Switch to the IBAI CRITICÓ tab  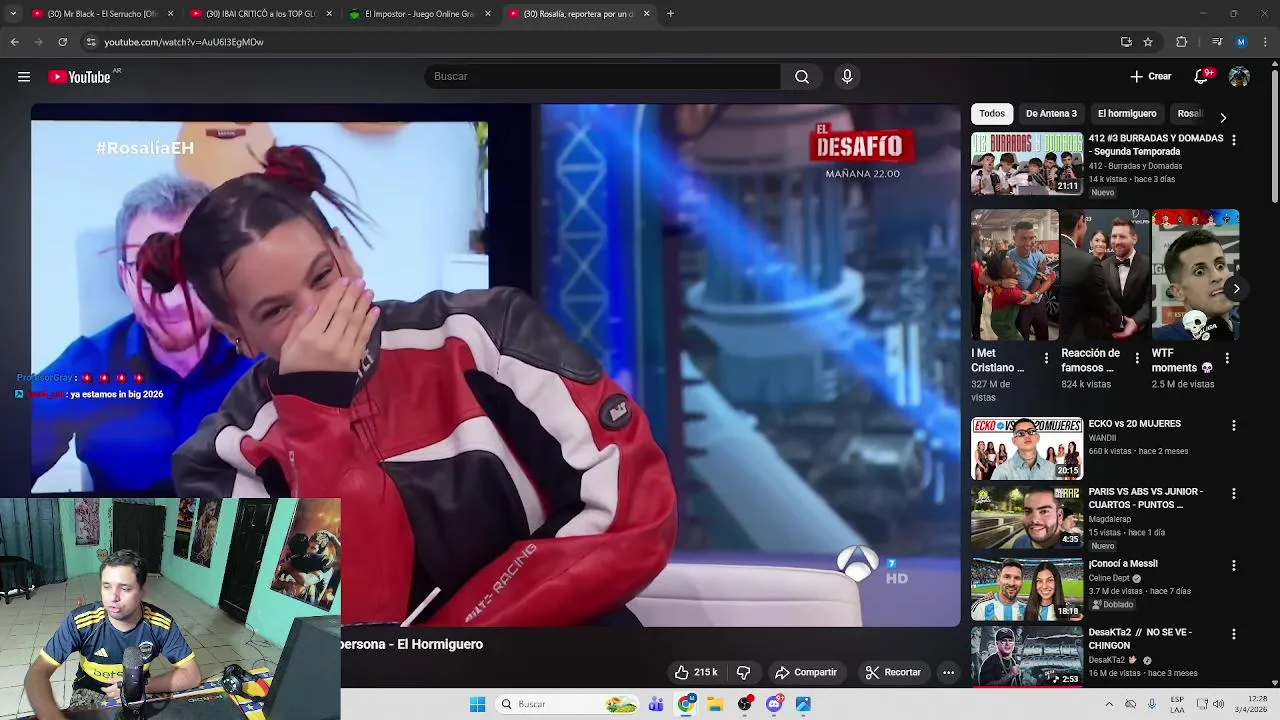click(x=262, y=14)
